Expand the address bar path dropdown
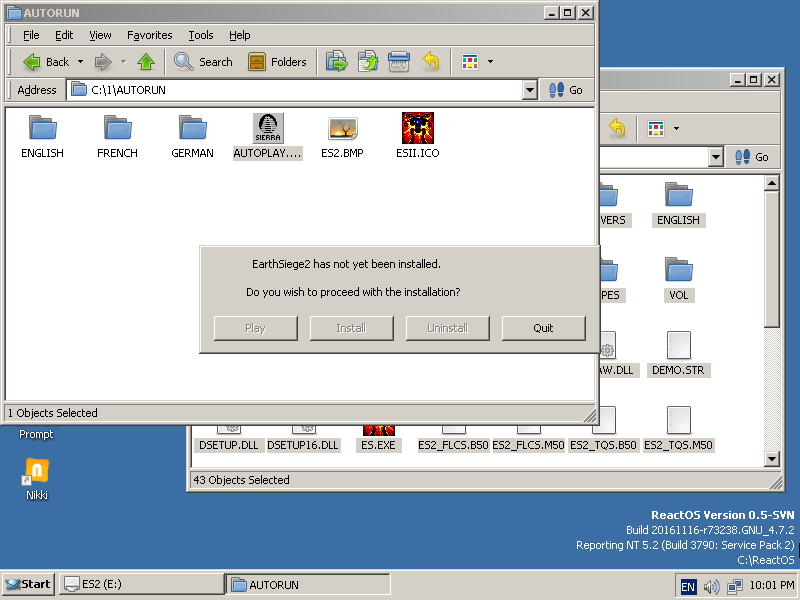The height and width of the screenshot is (600, 800). 530,90
